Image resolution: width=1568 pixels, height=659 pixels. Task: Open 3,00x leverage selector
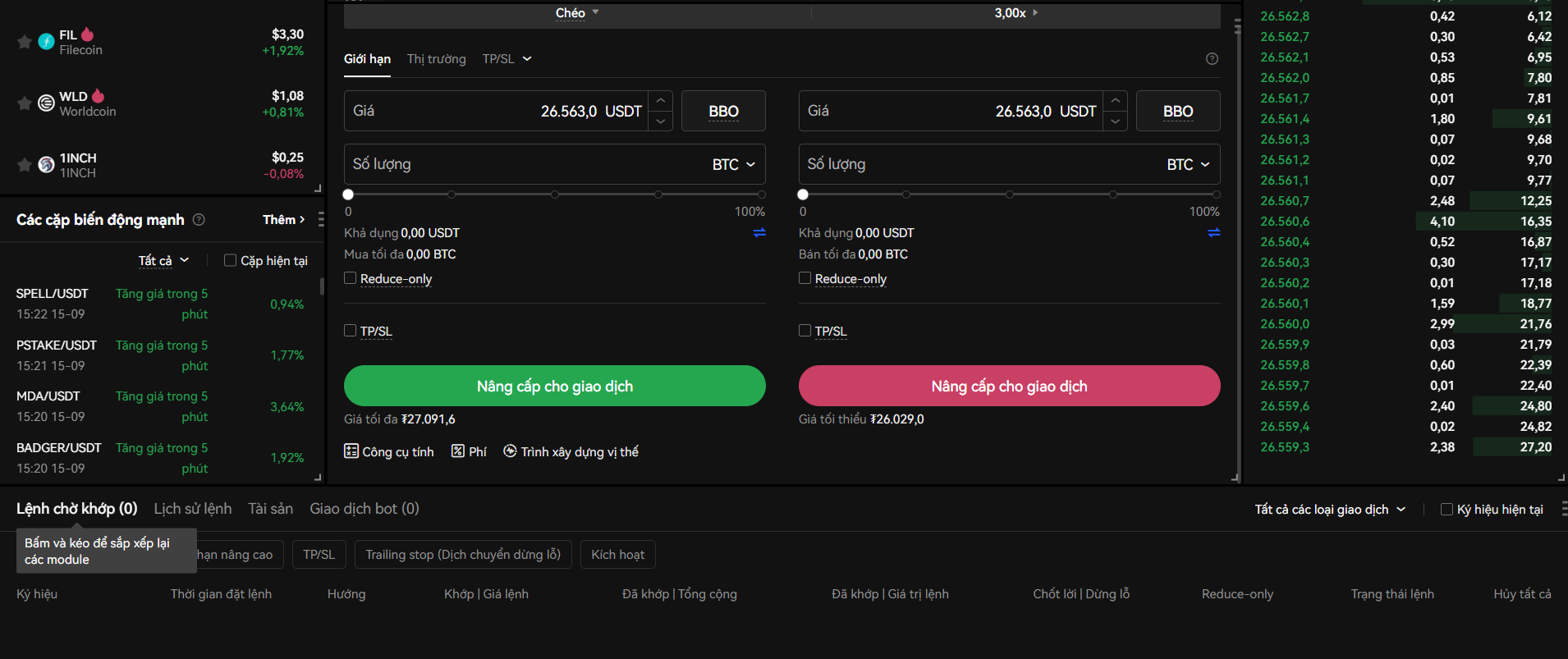tap(1016, 13)
